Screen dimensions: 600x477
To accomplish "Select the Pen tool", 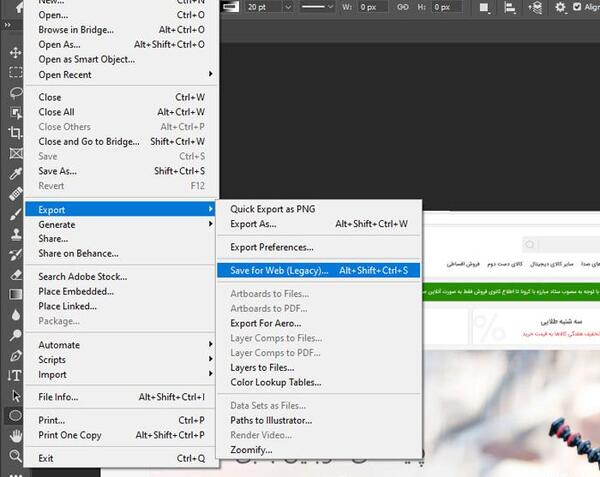I will click(x=15, y=355).
